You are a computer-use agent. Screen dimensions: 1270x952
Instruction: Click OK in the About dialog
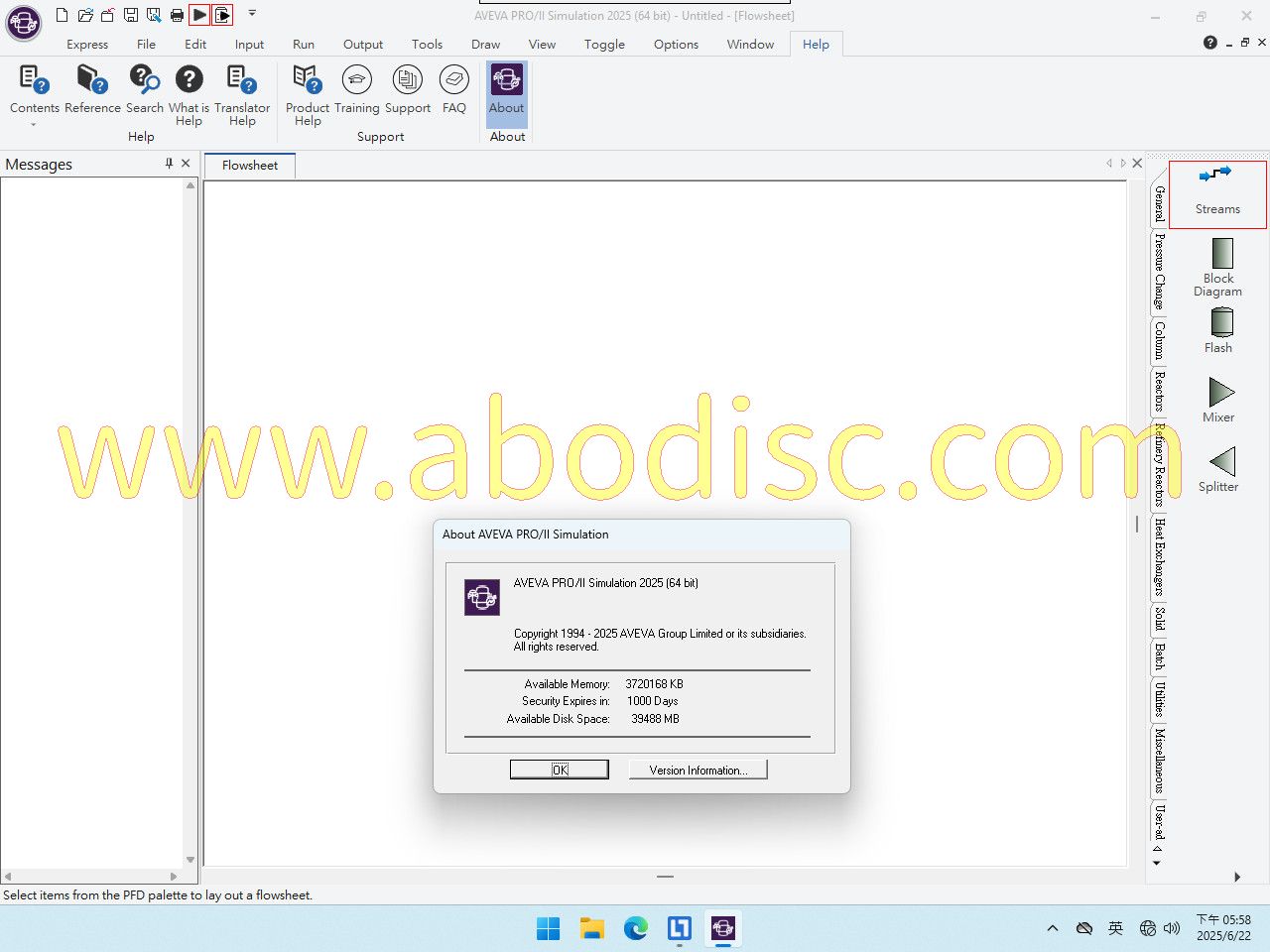(560, 770)
